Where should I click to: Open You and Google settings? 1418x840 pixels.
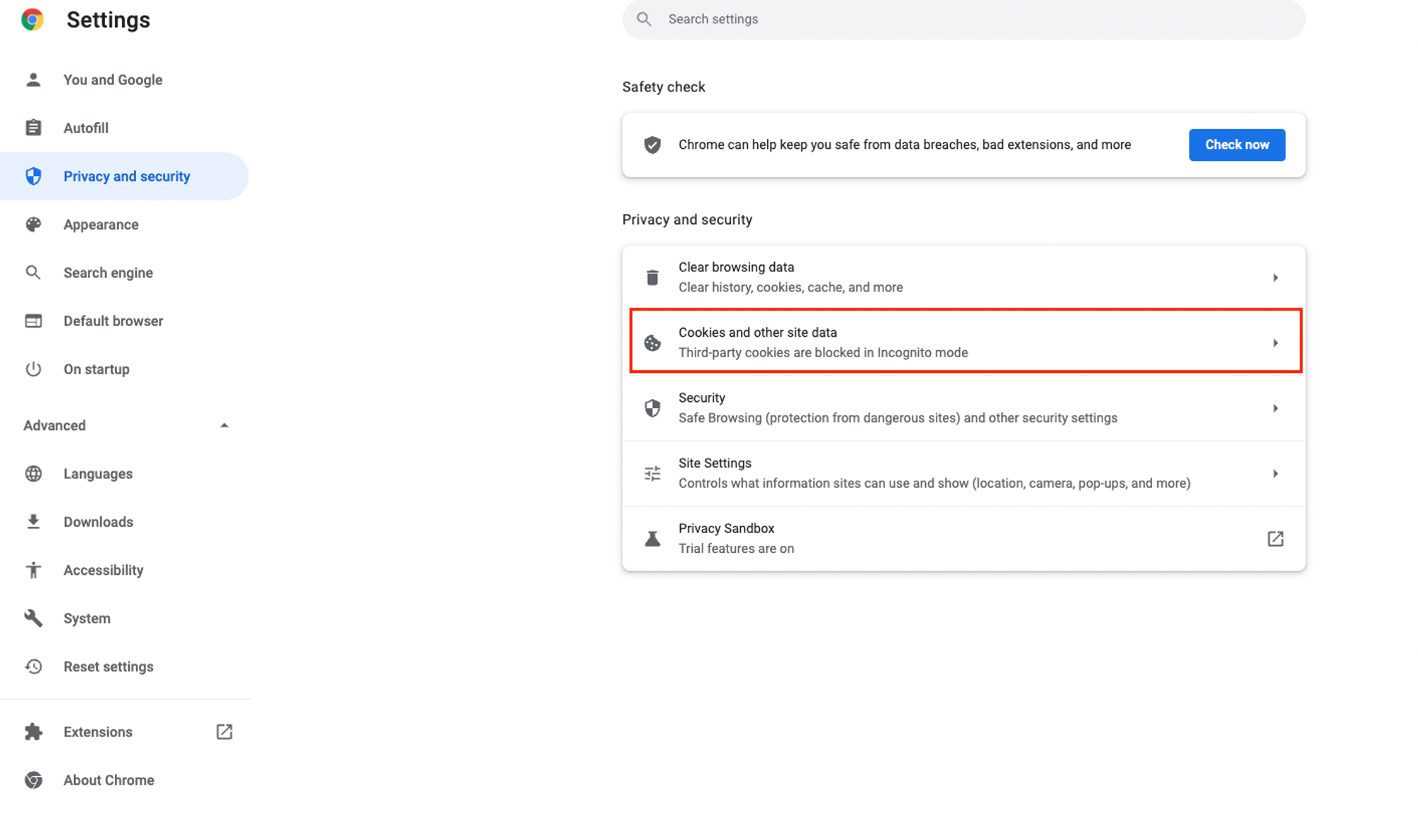[x=124, y=79]
